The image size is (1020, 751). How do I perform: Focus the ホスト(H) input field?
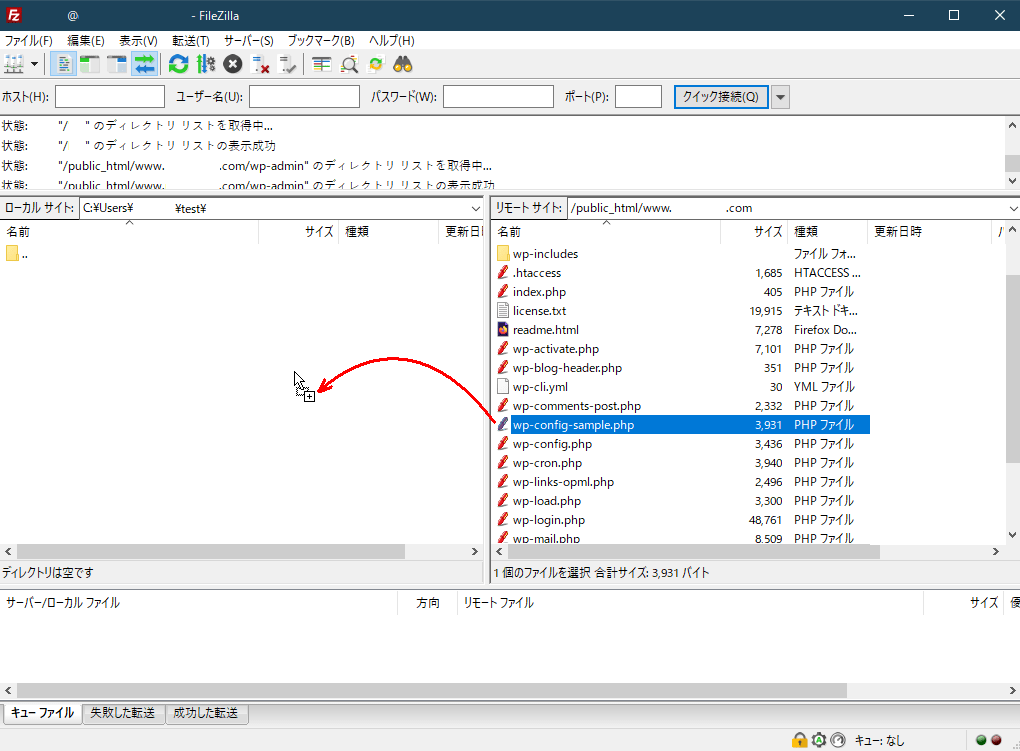click(x=110, y=97)
